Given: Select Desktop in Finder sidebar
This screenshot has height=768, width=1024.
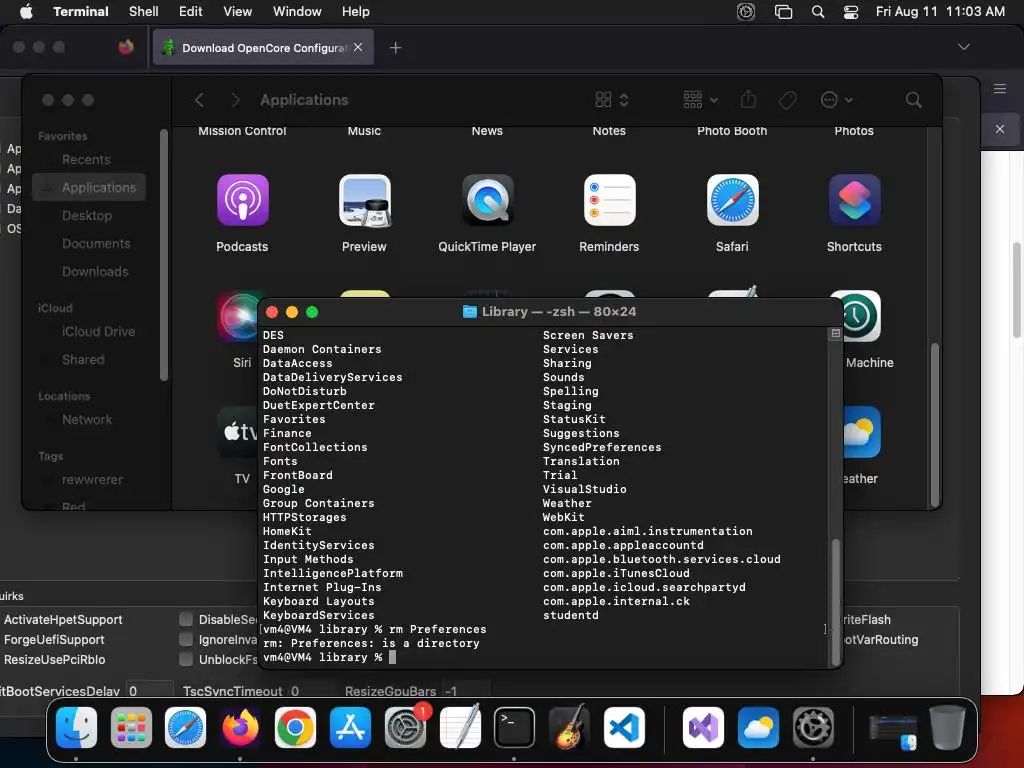Looking at the screenshot, I should (x=89, y=216).
